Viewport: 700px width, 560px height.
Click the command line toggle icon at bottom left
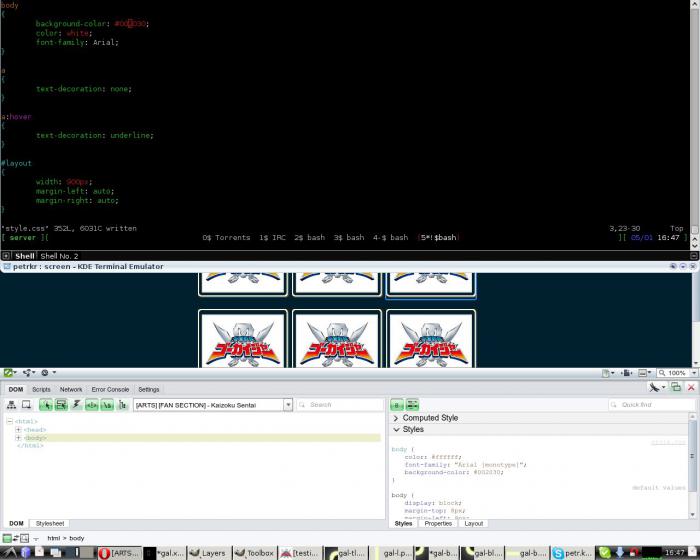[x=7, y=538]
